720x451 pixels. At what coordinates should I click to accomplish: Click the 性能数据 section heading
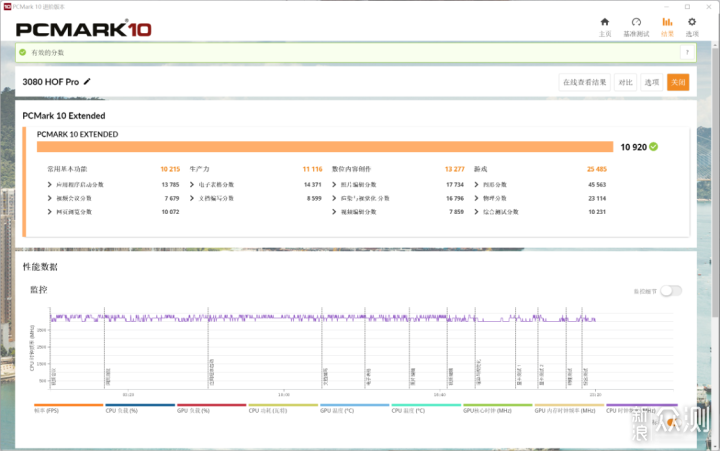[x=40, y=267]
